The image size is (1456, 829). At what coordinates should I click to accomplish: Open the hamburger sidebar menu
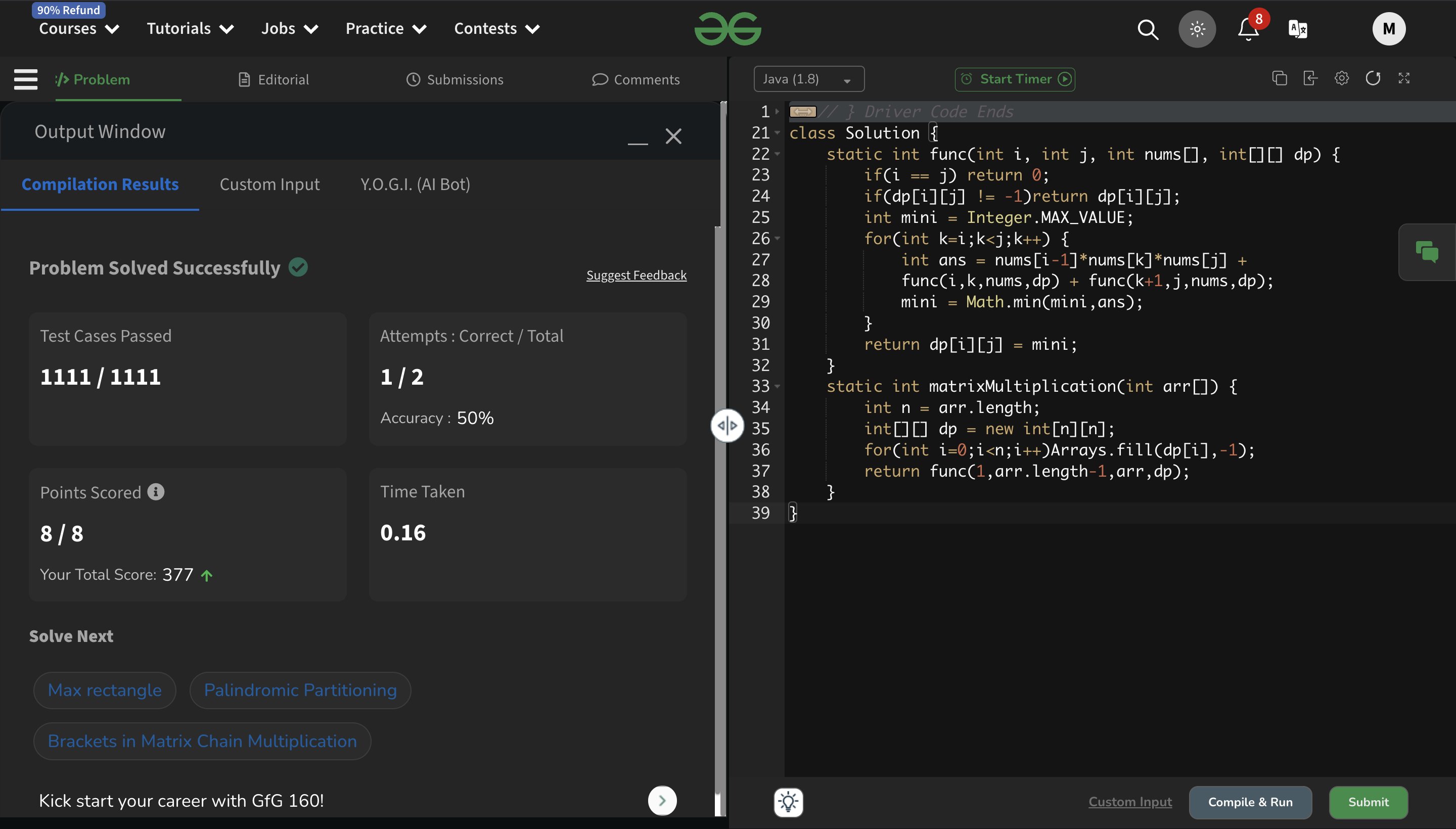(26, 79)
